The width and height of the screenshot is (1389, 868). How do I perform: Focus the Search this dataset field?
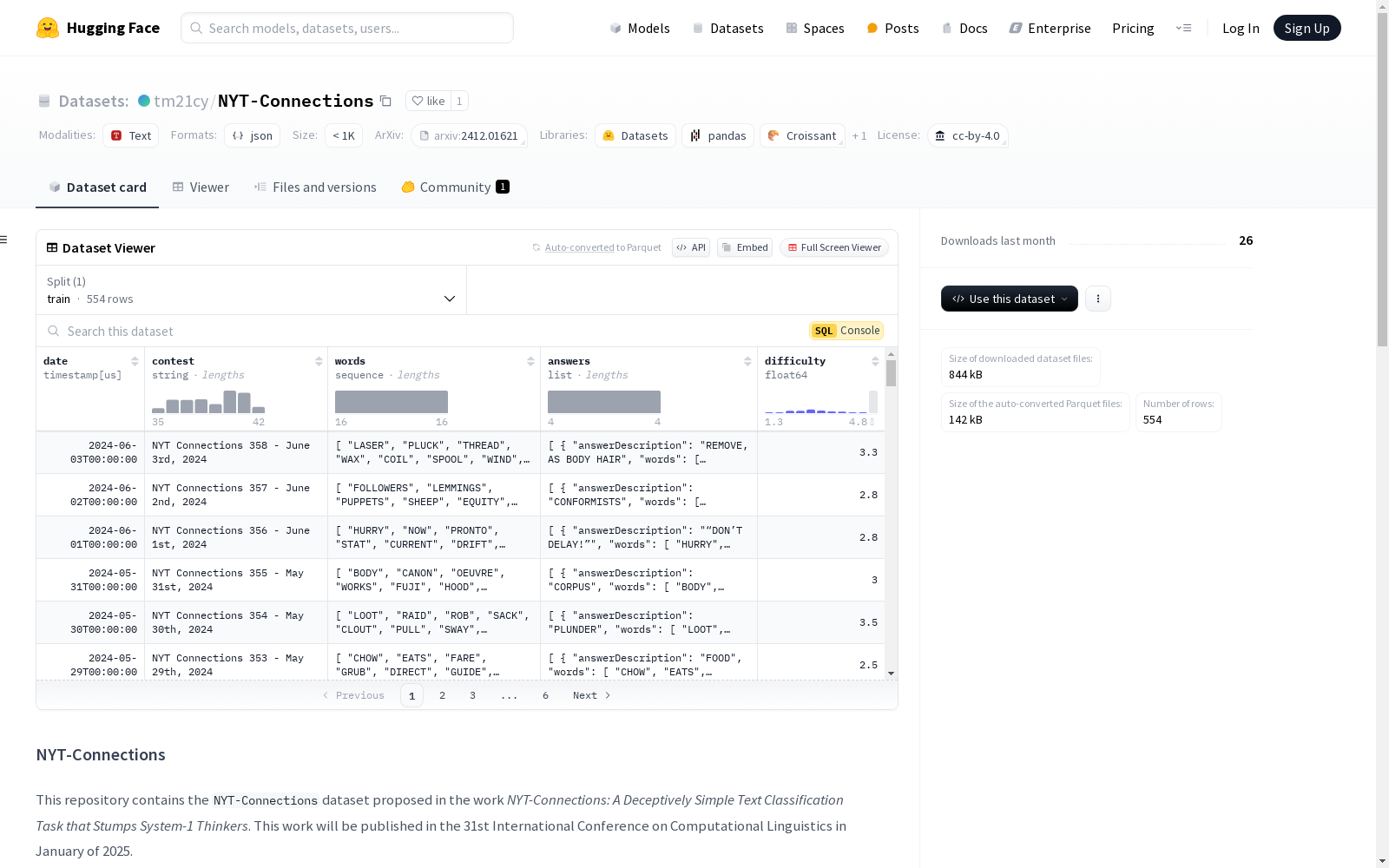[x=425, y=331]
